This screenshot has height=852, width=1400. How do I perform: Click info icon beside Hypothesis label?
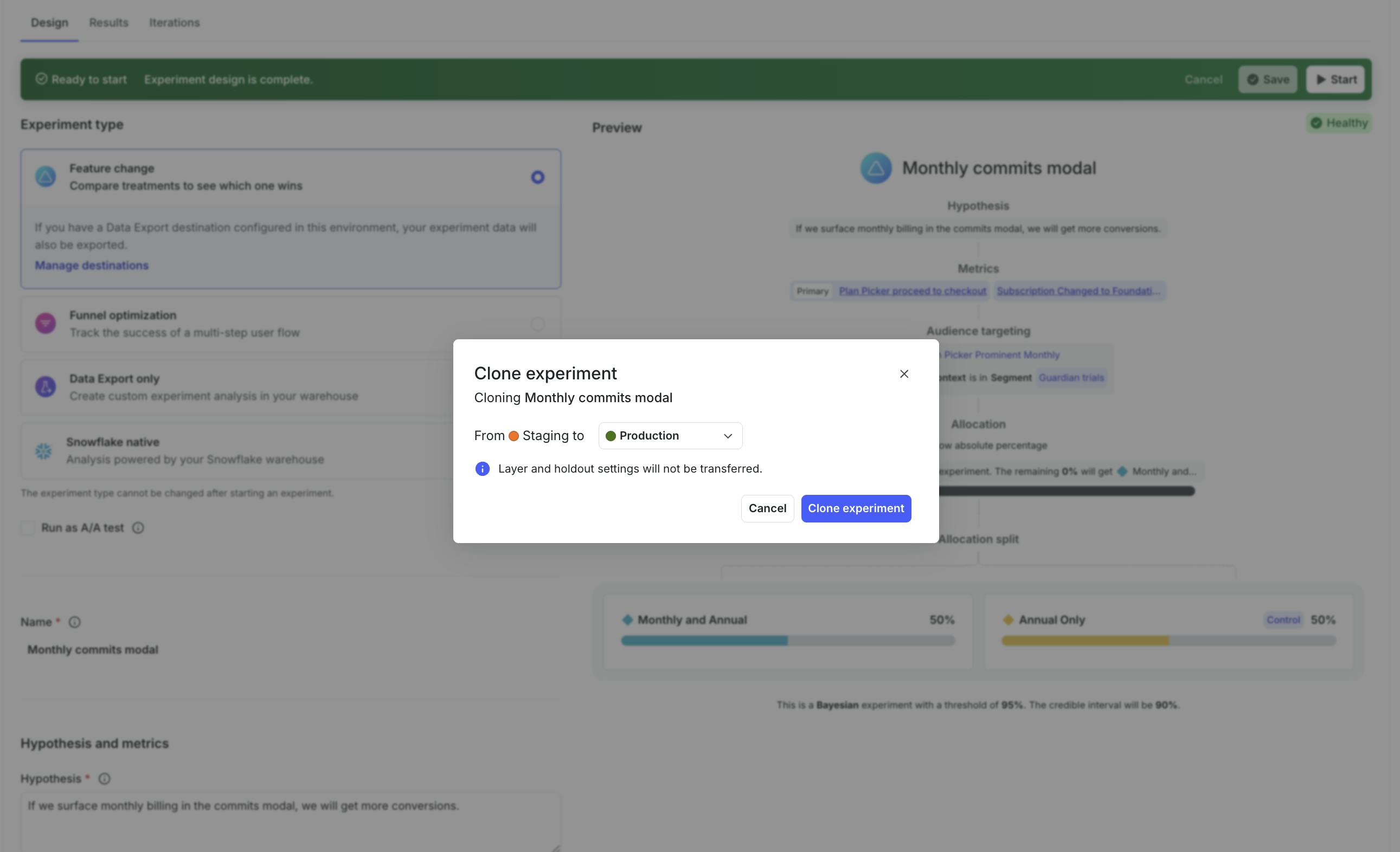click(x=105, y=779)
